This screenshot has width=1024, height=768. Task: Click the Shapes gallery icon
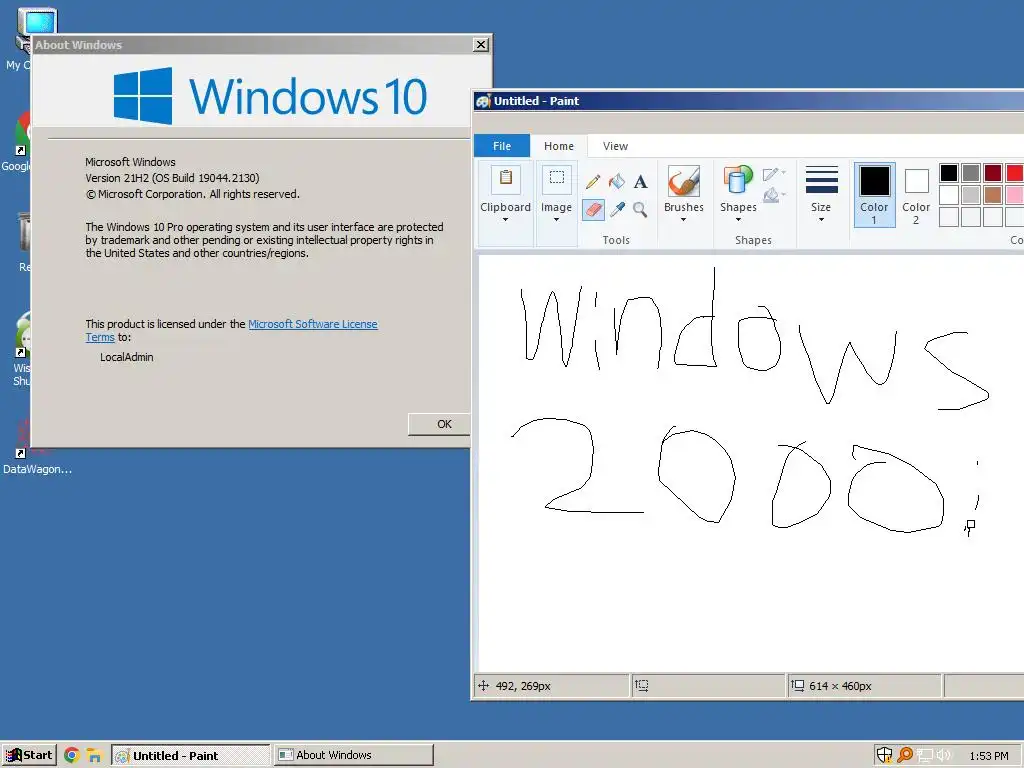pos(738,180)
